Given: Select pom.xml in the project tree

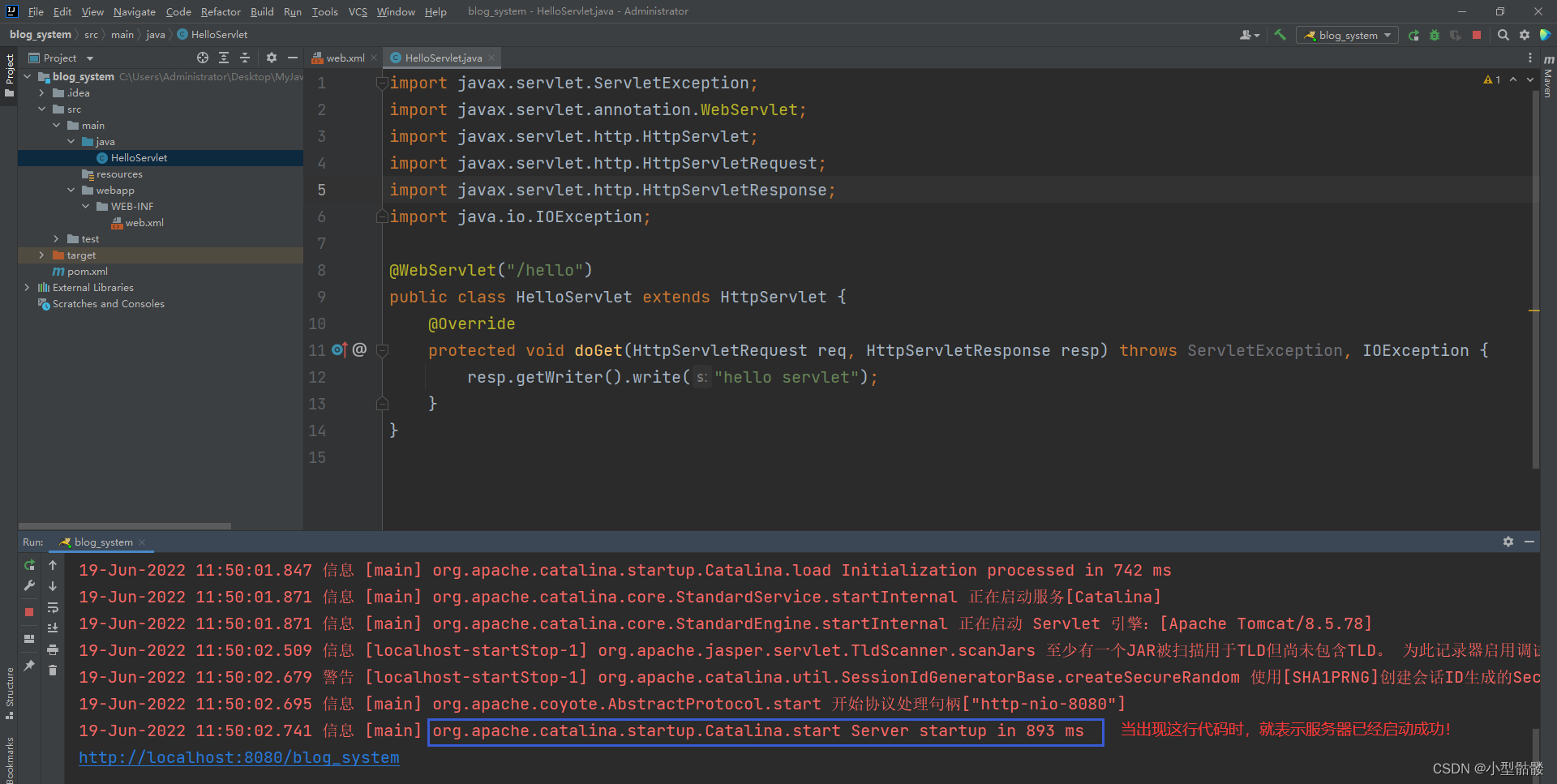Looking at the screenshot, I should pyautogui.click(x=87, y=272).
